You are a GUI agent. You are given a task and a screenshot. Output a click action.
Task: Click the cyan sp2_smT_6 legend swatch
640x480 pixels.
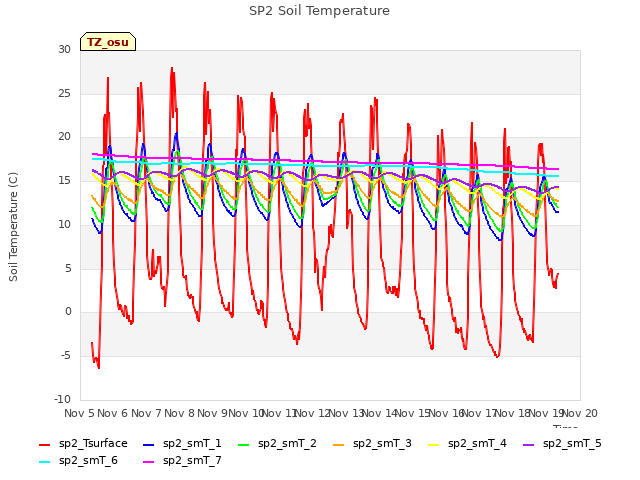click(x=44, y=462)
